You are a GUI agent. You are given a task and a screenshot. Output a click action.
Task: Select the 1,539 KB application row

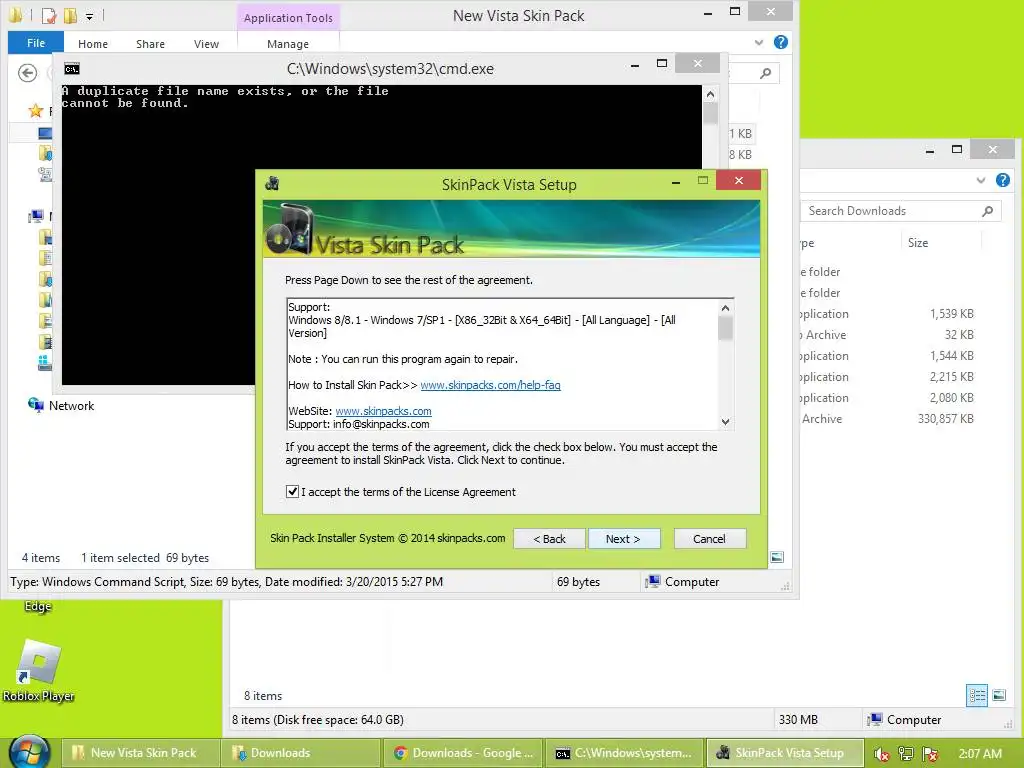coord(888,313)
